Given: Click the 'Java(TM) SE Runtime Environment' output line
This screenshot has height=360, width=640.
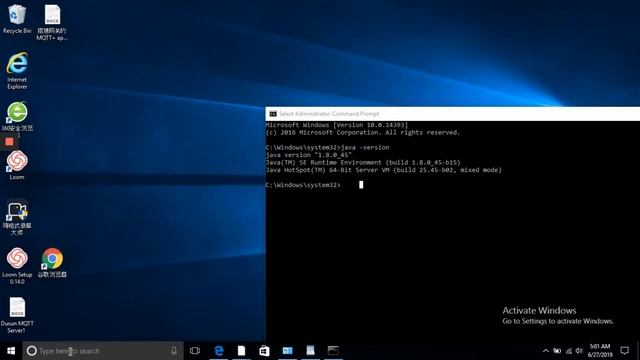Looking at the screenshot, I should tap(363, 162).
